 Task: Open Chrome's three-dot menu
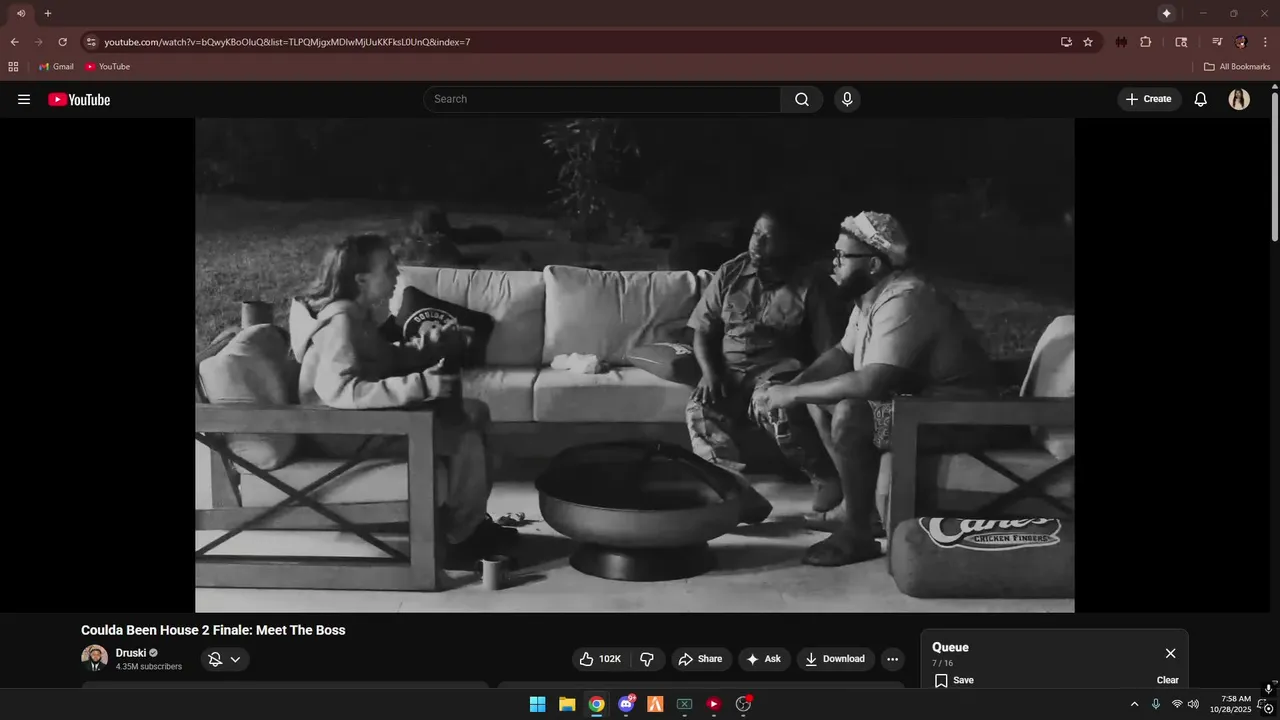(x=1264, y=42)
